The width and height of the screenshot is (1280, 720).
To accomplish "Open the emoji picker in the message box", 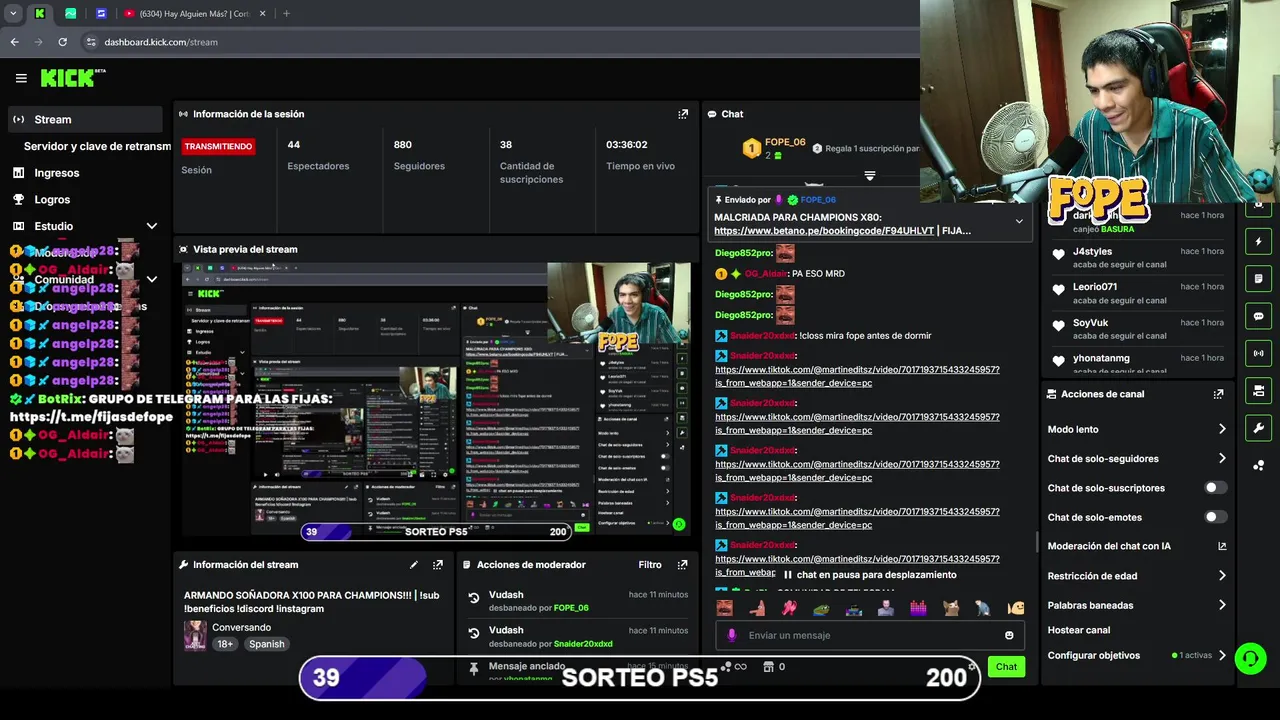I will (1009, 635).
